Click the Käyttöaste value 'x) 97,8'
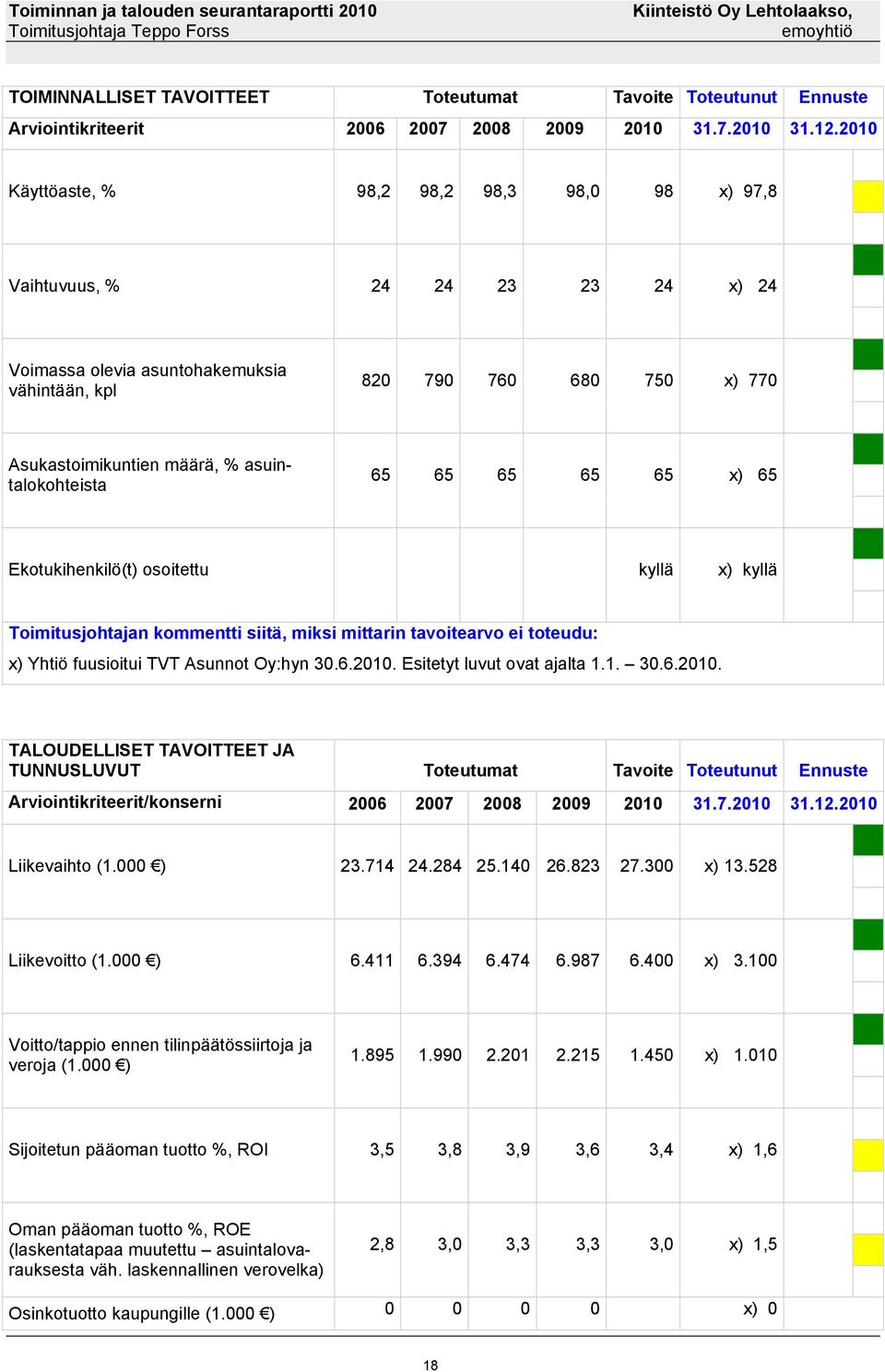885x1372 pixels. (x=748, y=192)
